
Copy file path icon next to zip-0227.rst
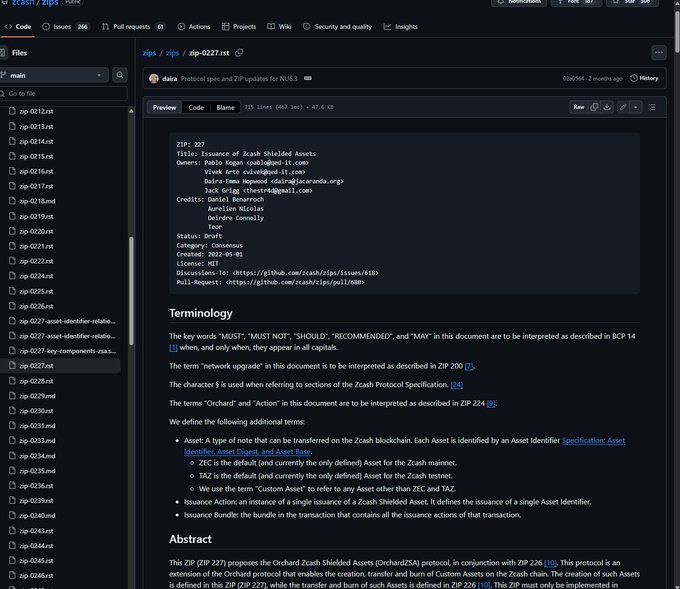[x=239, y=52]
